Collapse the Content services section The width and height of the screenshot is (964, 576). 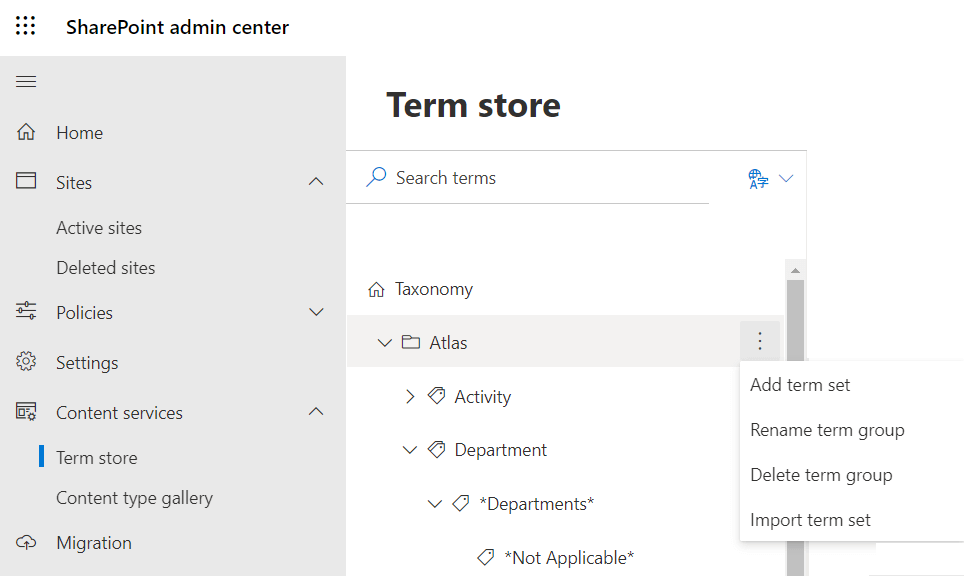pos(317,412)
